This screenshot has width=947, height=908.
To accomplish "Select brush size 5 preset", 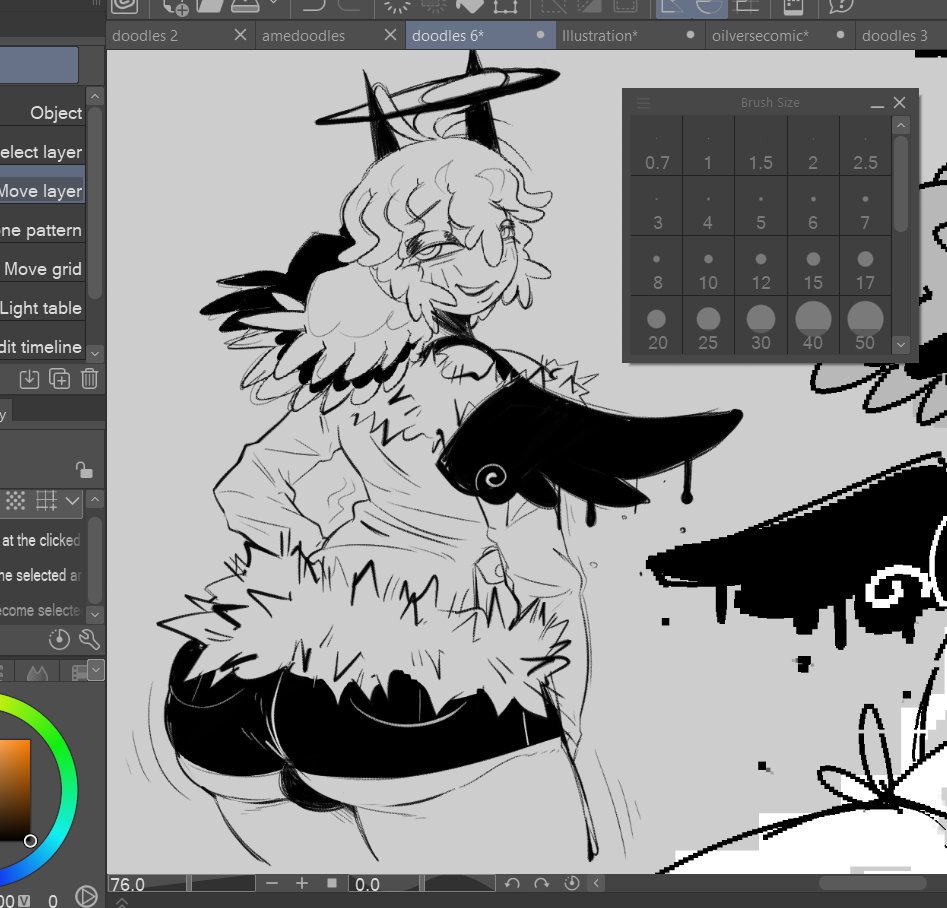I will (x=760, y=207).
